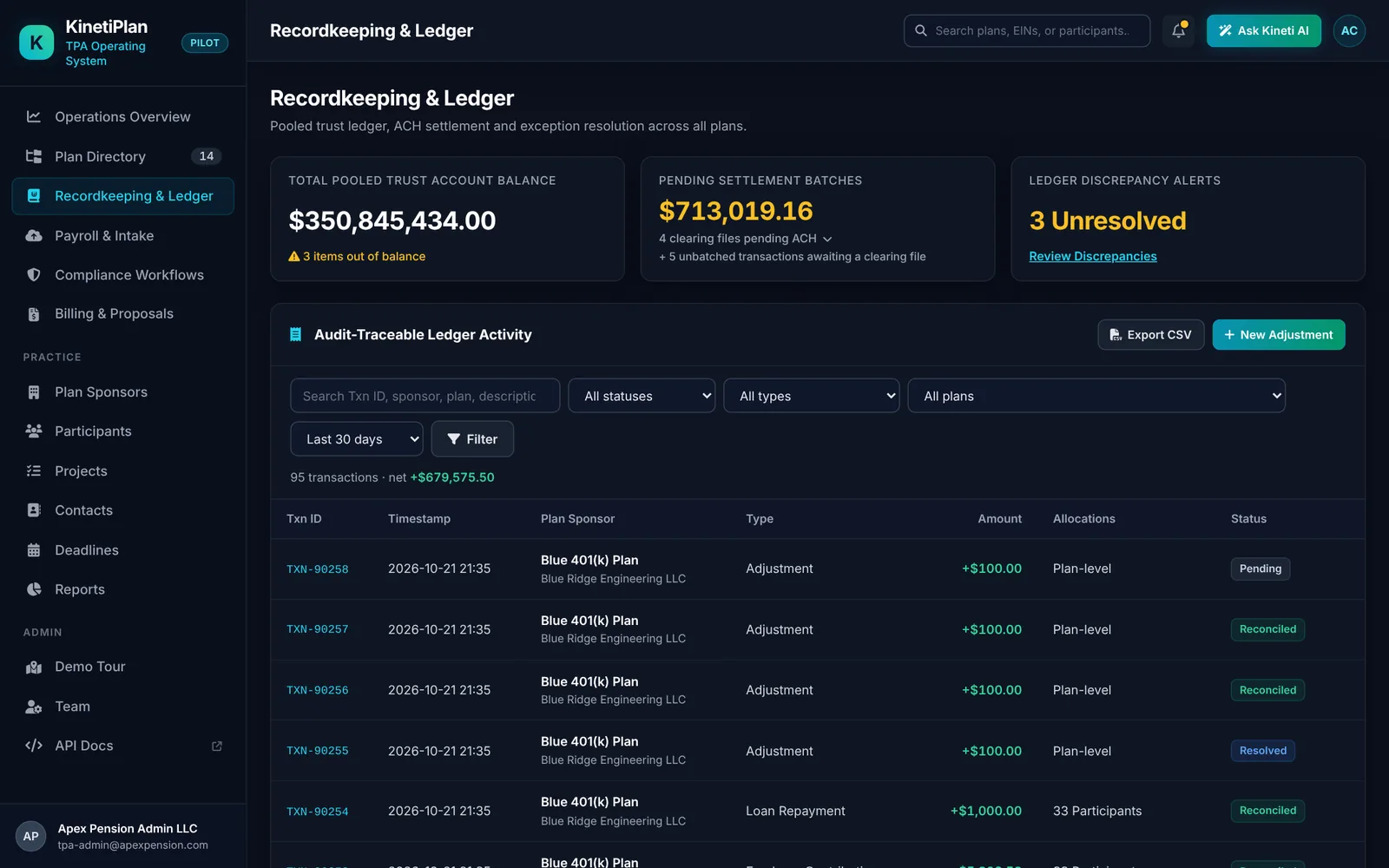This screenshot has height=868, width=1389.
Task: Click the Projects checklist icon
Action: coord(34,470)
